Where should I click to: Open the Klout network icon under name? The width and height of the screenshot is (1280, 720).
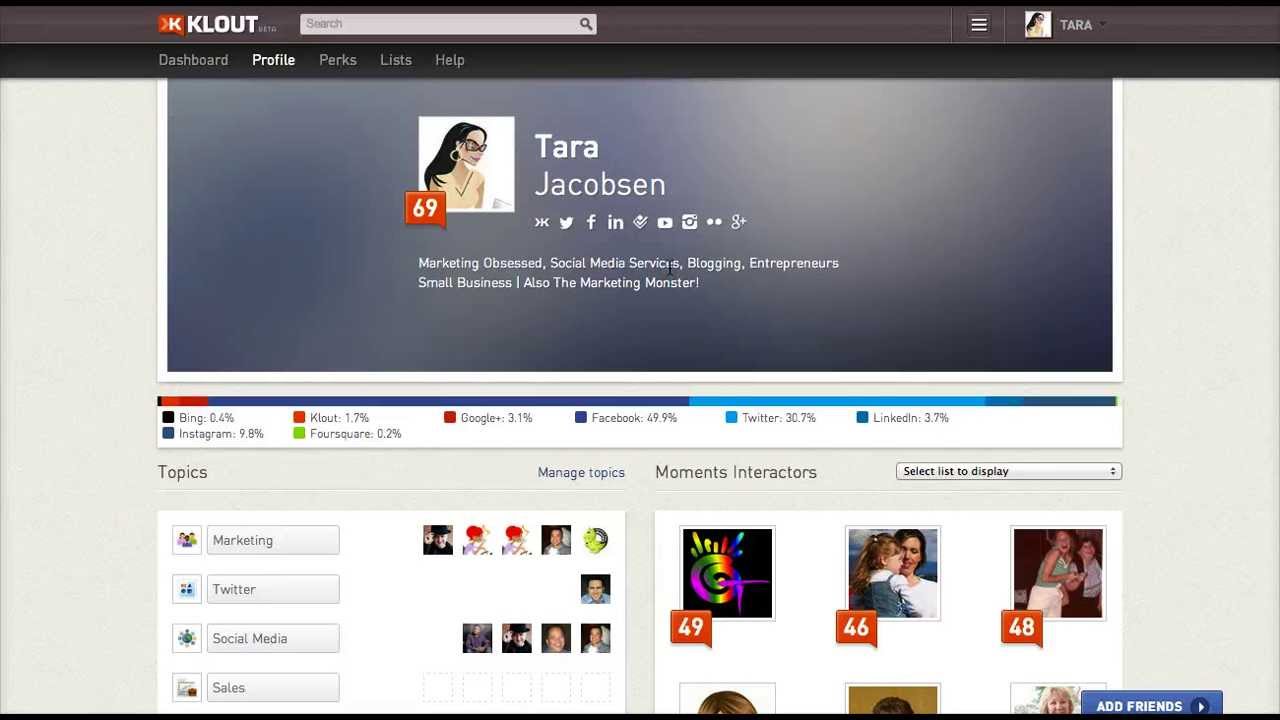[x=542, y=222]
